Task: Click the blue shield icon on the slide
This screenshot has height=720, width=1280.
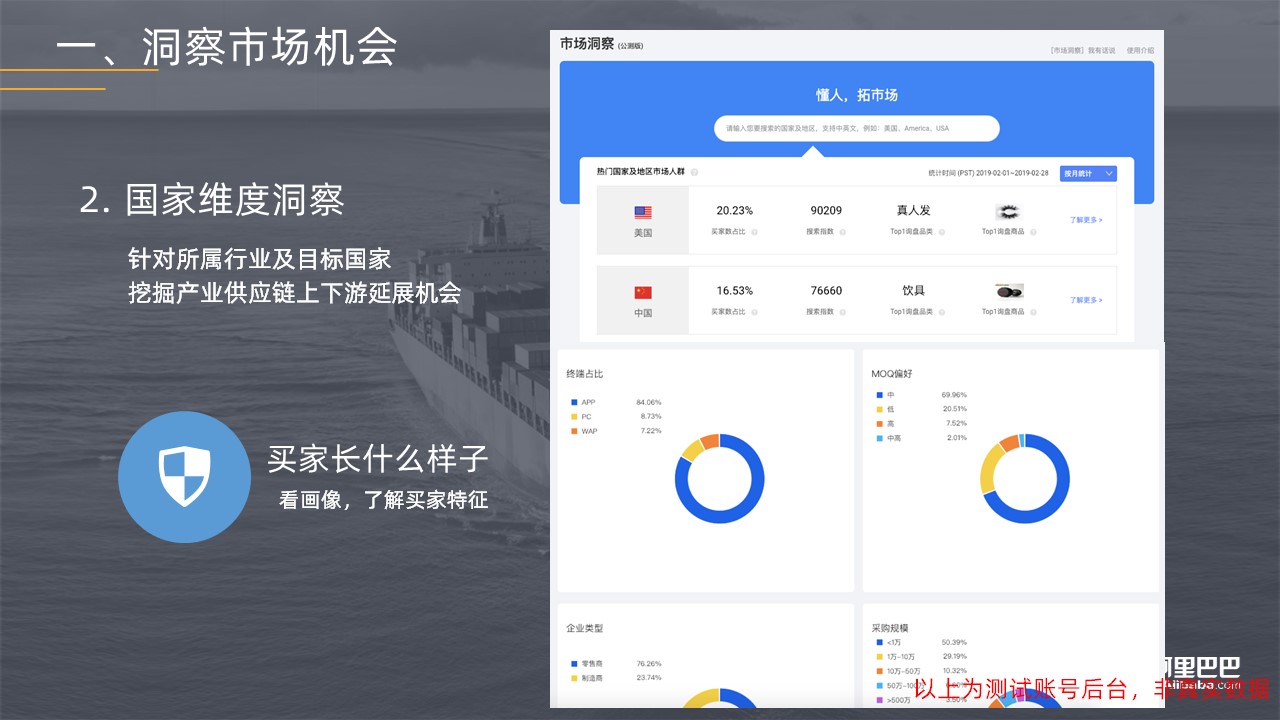Action: 185,477
